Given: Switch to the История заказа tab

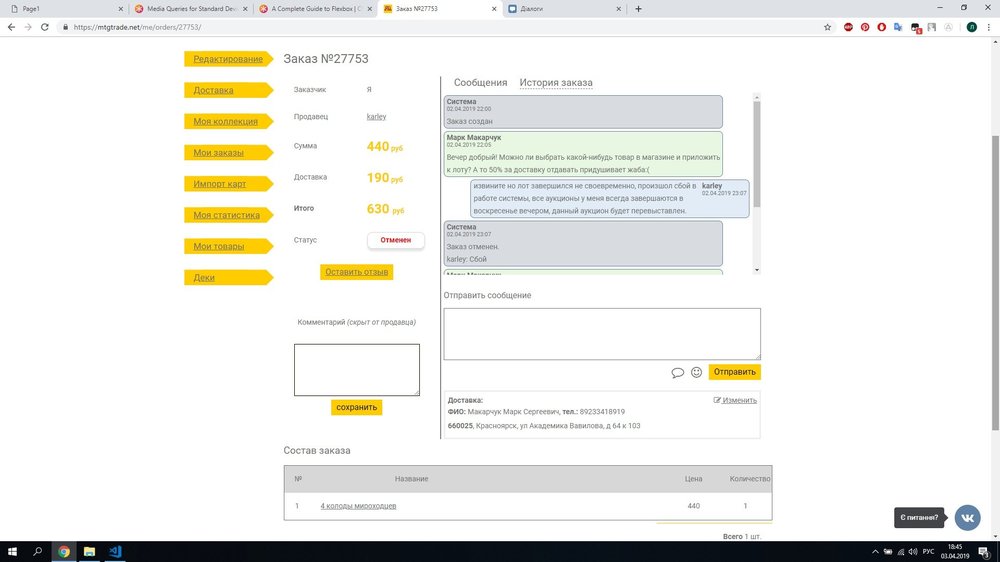Looking at the screenshot, I should click(555, 83).
